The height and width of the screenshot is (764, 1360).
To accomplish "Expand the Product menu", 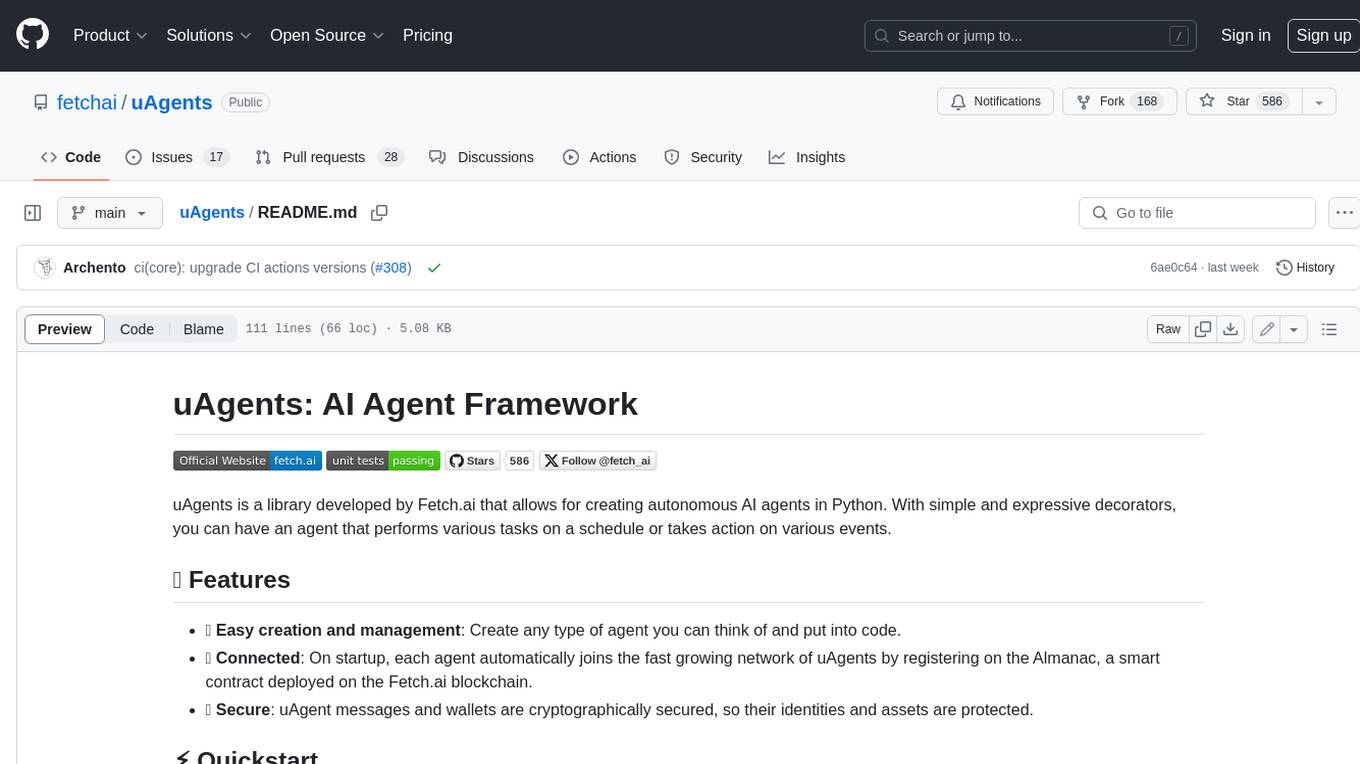I will pos(111,35).
